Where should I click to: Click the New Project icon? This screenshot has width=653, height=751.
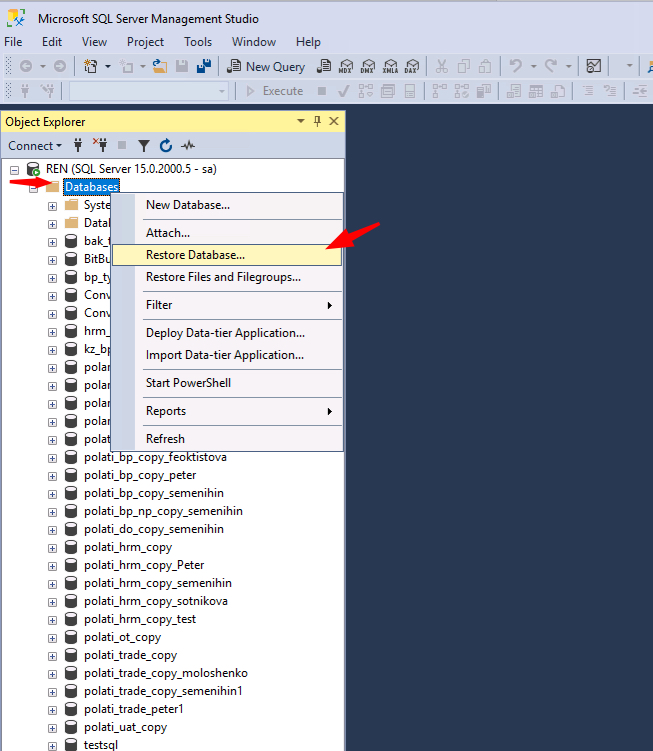click(90, 66)
